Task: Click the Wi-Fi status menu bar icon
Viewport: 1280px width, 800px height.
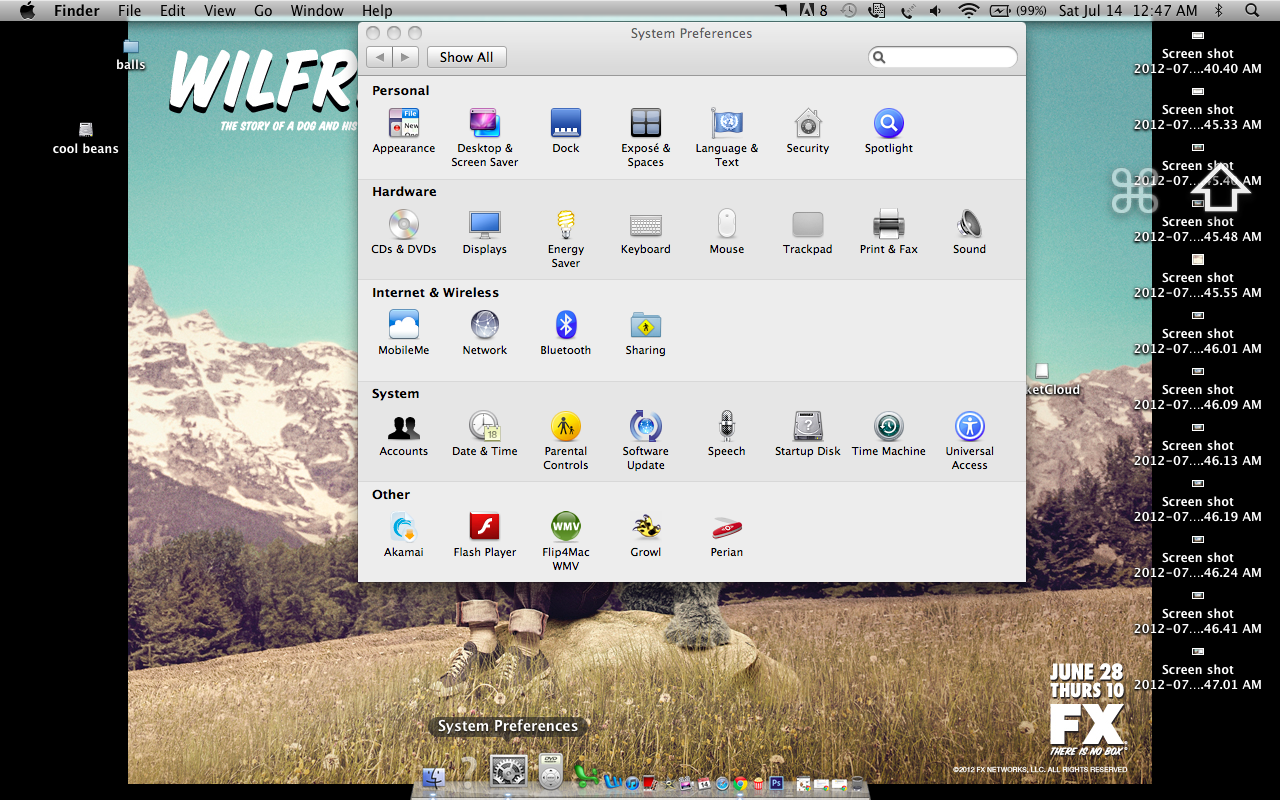Action: [x=968, y=11]
